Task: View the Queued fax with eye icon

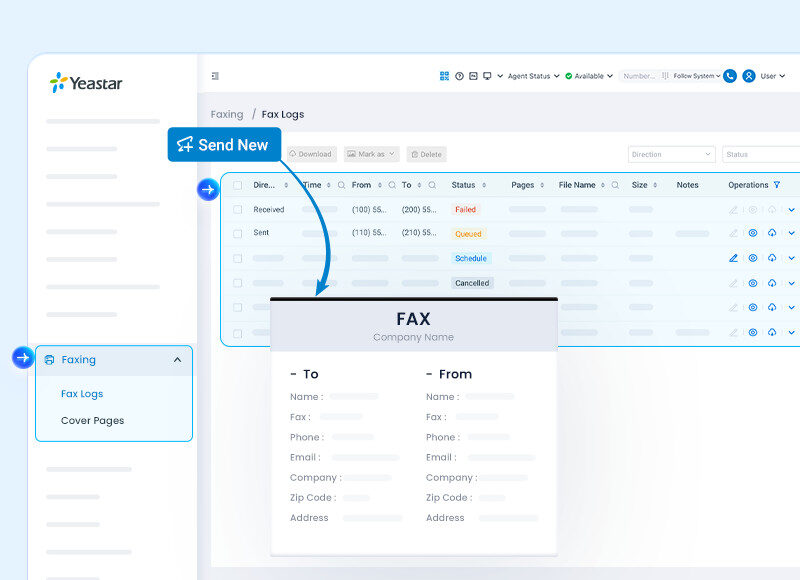Action: coord(753,233)
